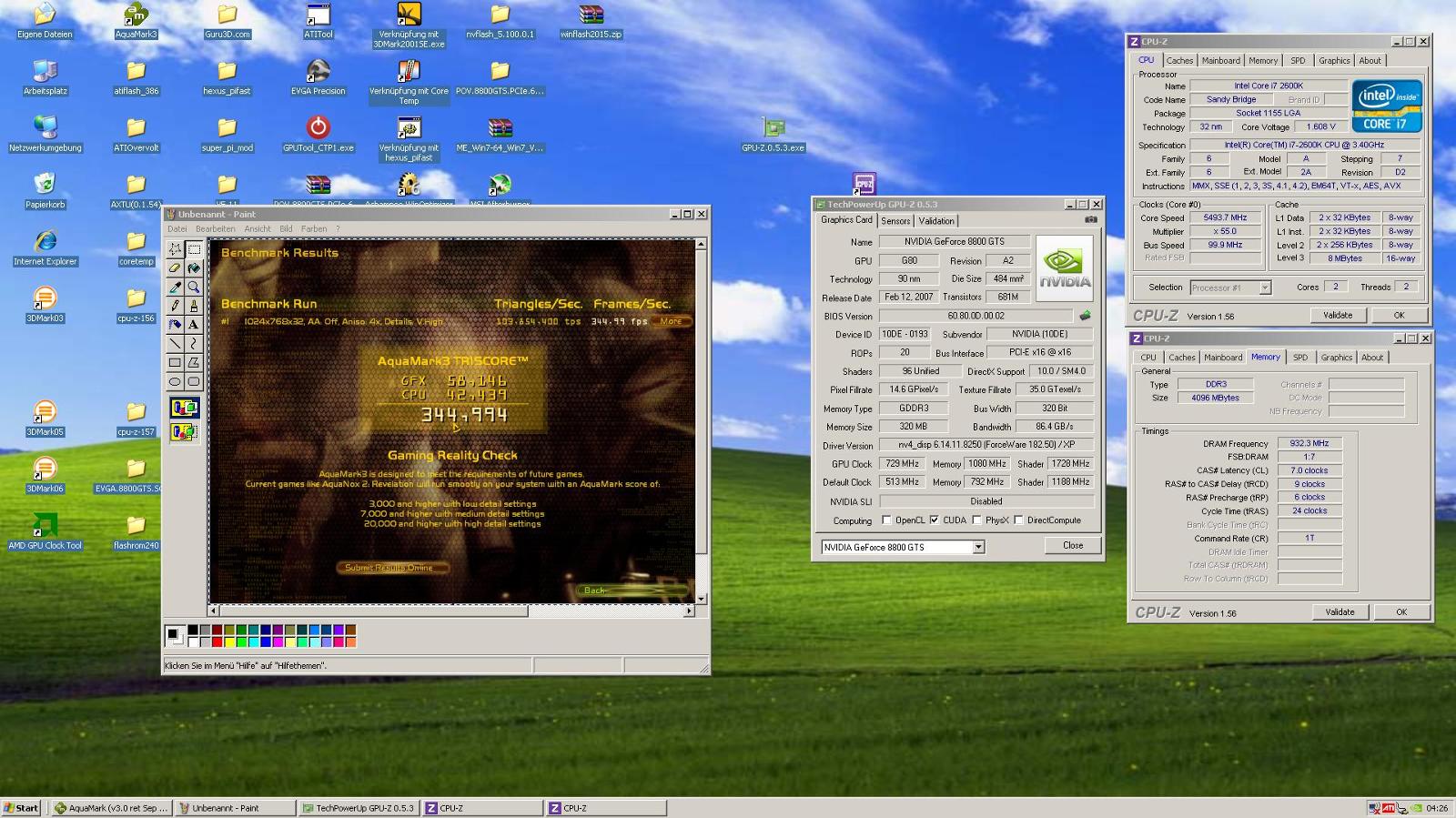Select the Pencil tool in Paint
This screenshot has height=818, width=1456.
pyautogui.click(x=175, y=306)
